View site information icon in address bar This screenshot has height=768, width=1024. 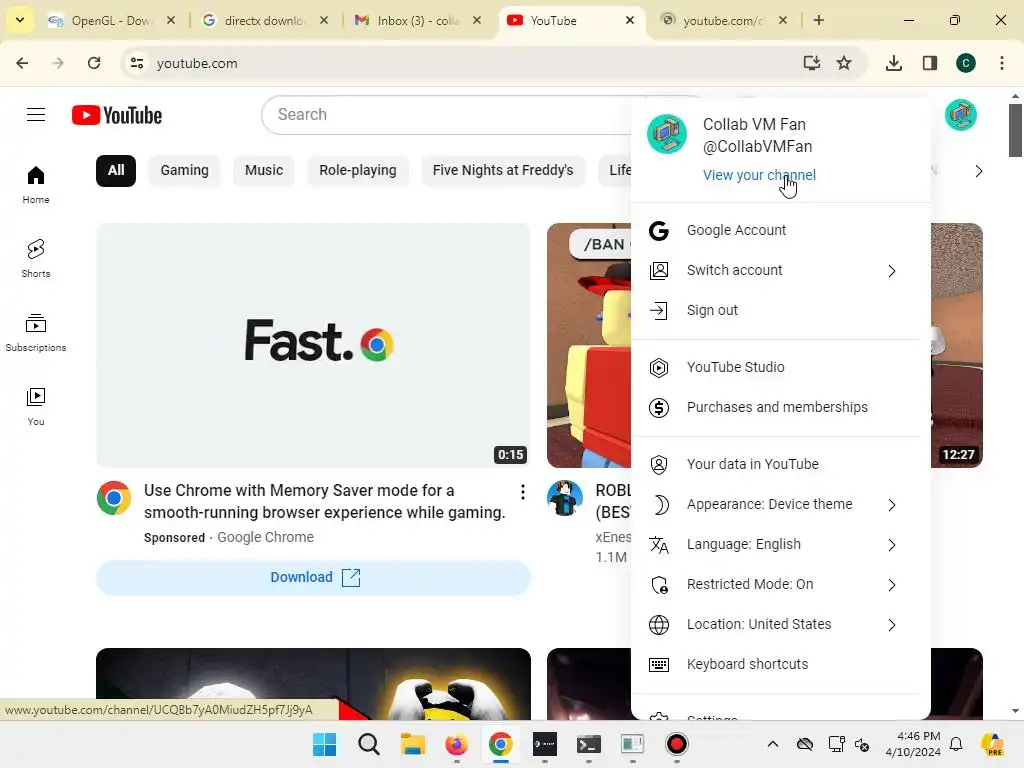coord(136,63)
